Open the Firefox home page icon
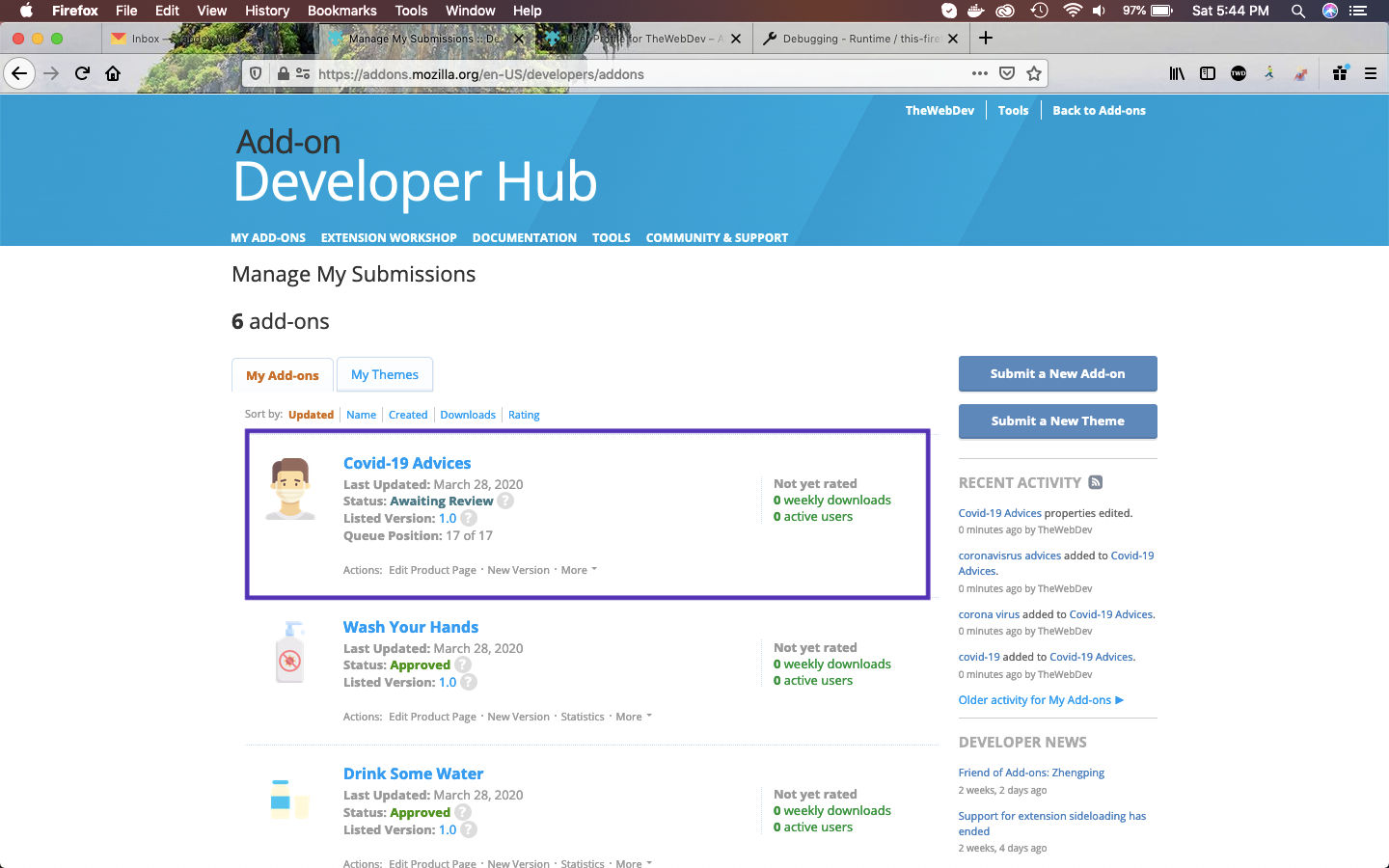The image size is (1389, 868). (x=113, y=73)
